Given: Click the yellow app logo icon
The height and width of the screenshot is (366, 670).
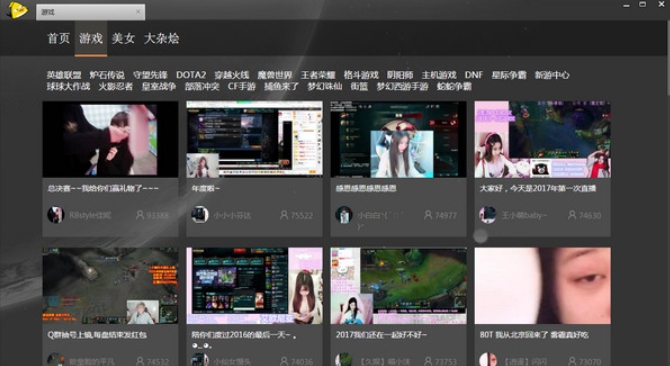Looking at the screenshot, I should click(18, 10).
